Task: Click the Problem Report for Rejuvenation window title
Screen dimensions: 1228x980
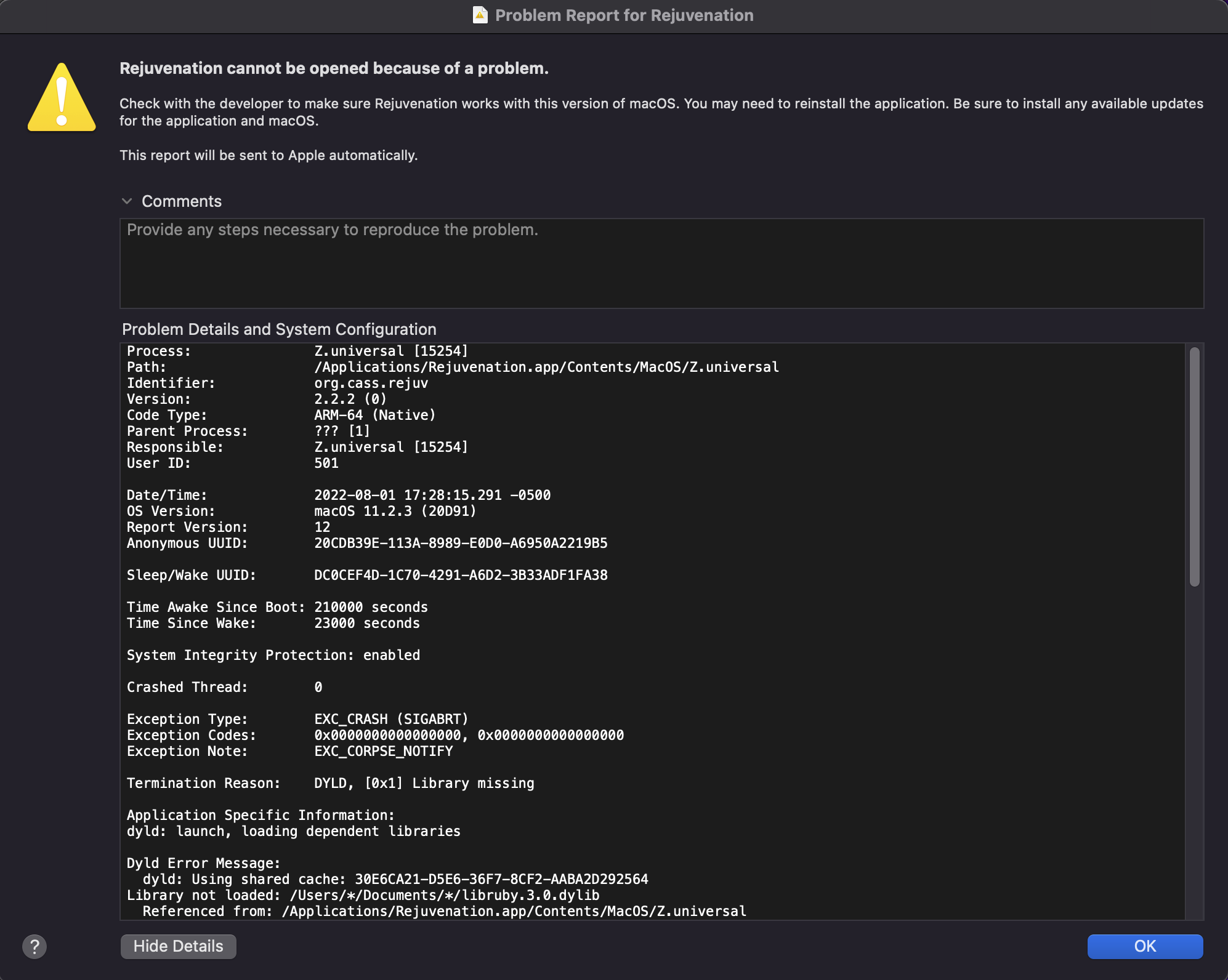Action: 624,15
